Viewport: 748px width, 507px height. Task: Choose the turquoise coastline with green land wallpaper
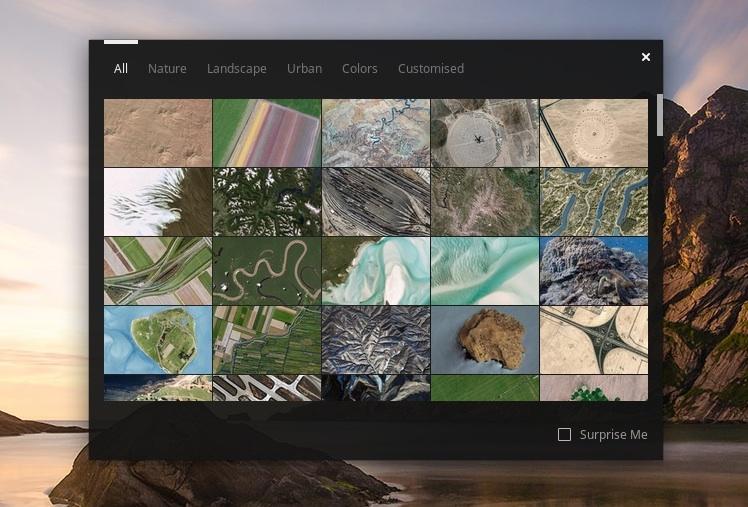click(376, 271)
